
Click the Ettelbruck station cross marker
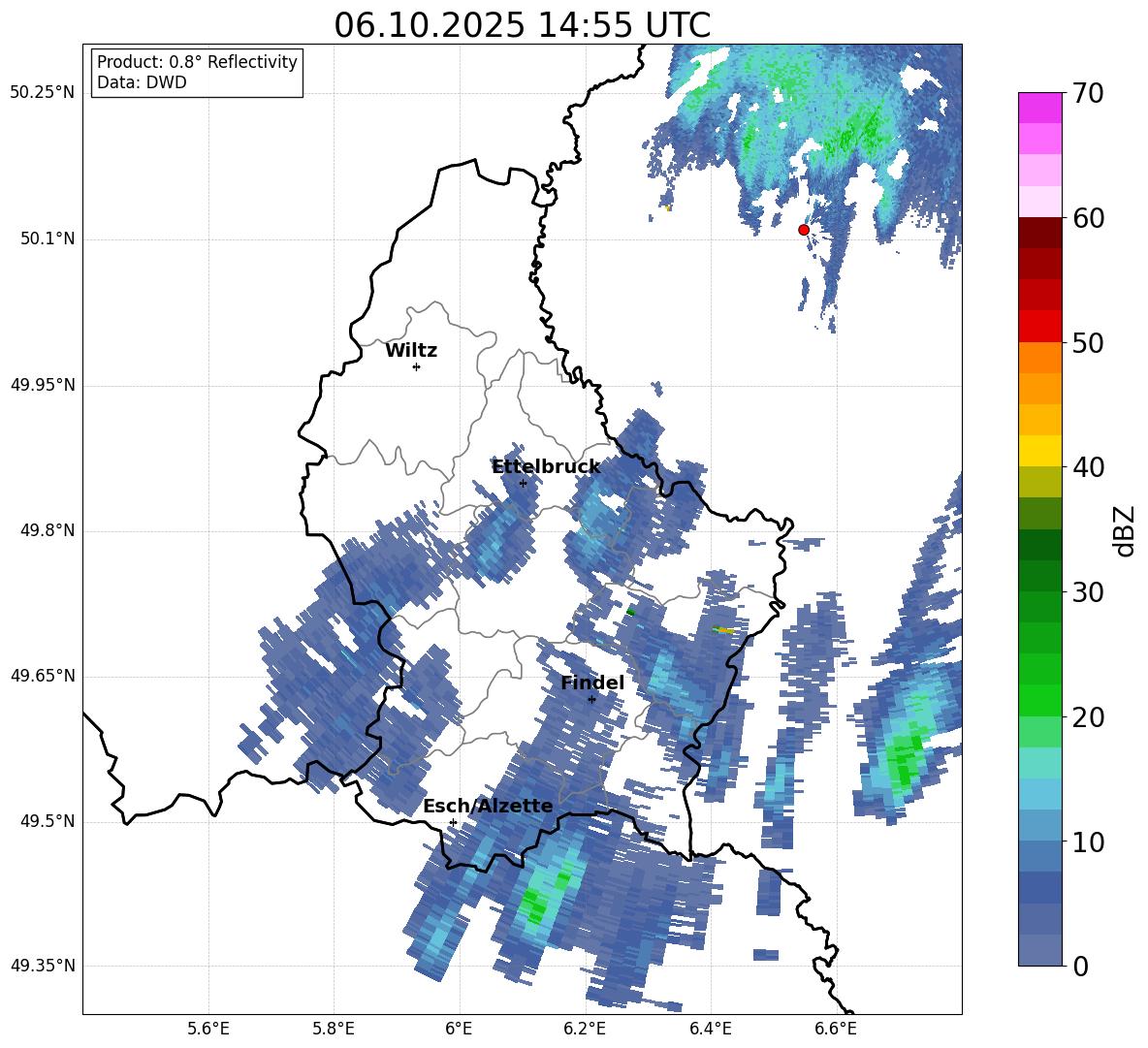coord(523,483)
